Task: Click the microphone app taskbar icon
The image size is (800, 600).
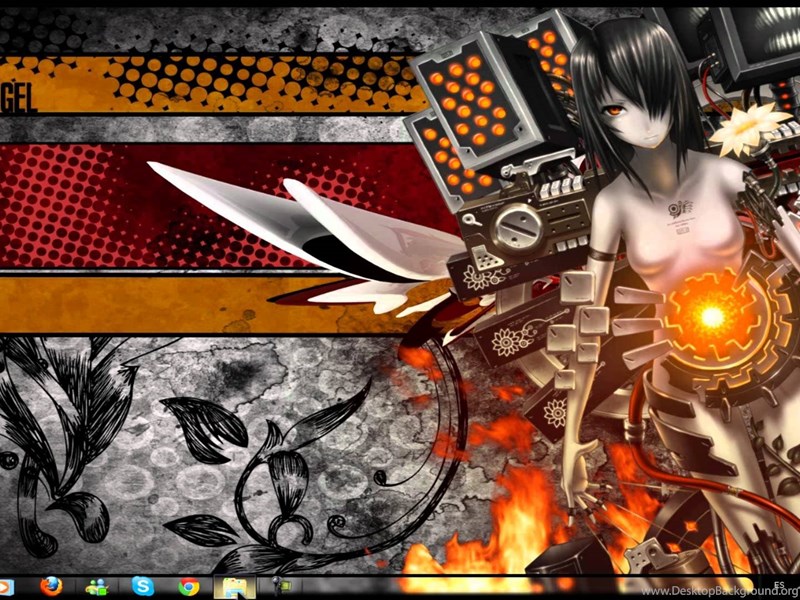Action: pos(281,587)
